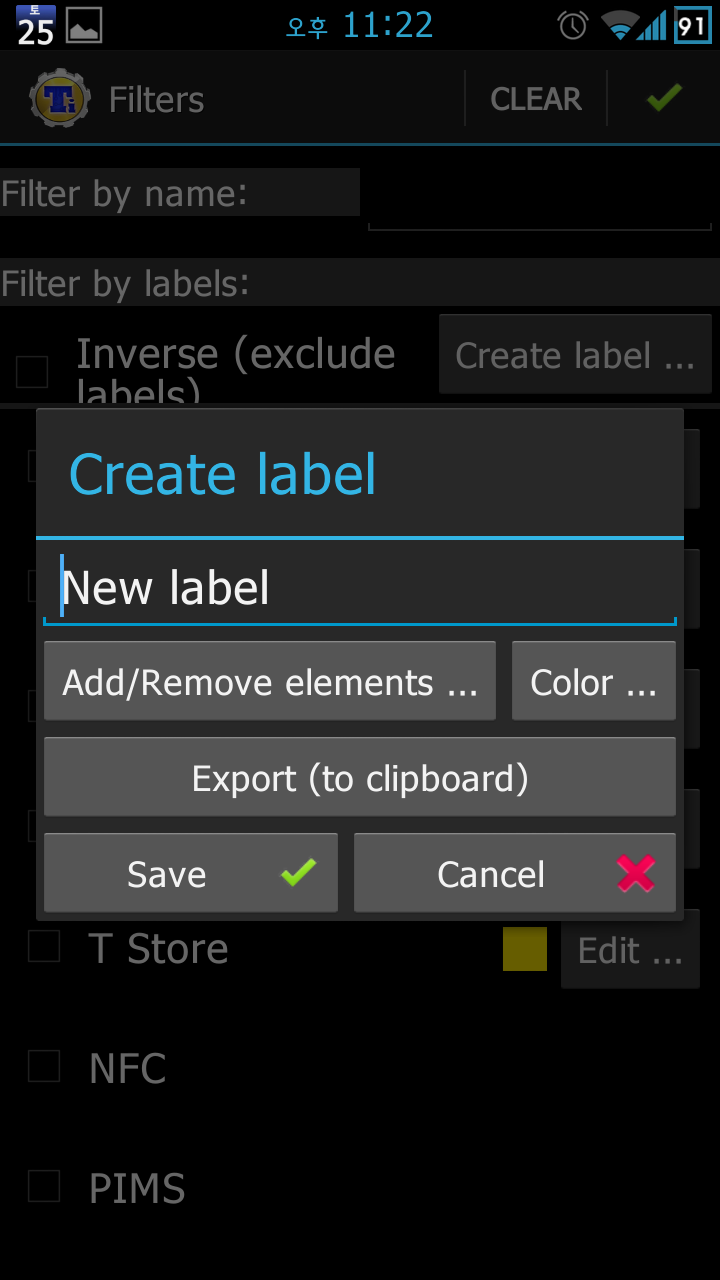Click the red X on Cancel
This screenshot has width=720, height=1280.
pos(636,873)
